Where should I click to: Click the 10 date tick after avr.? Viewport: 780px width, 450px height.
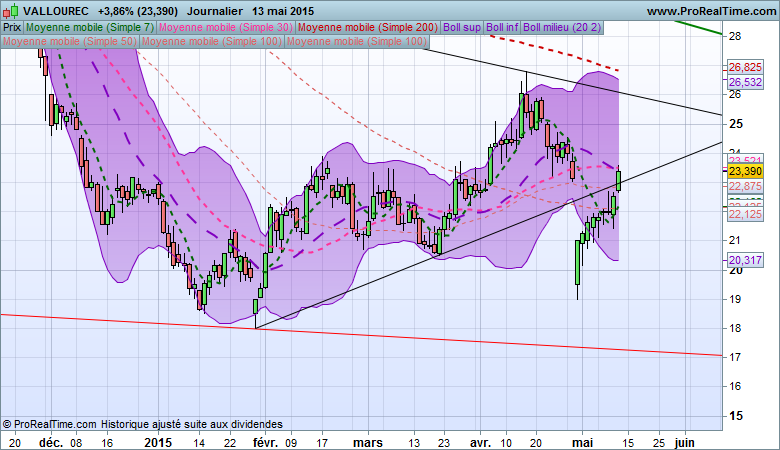point(506,443)
